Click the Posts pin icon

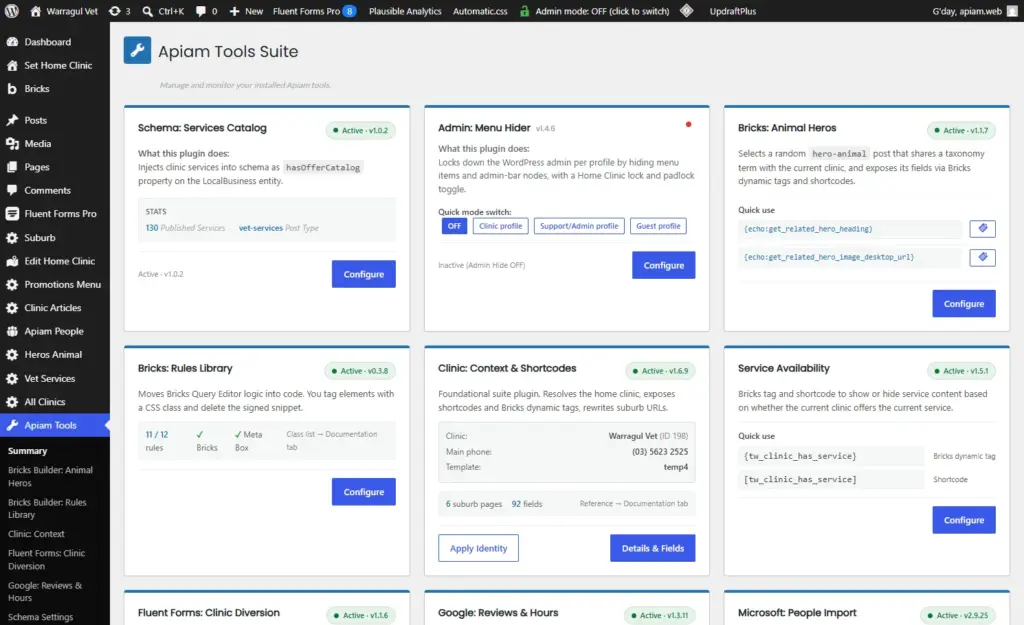[12, 120]
